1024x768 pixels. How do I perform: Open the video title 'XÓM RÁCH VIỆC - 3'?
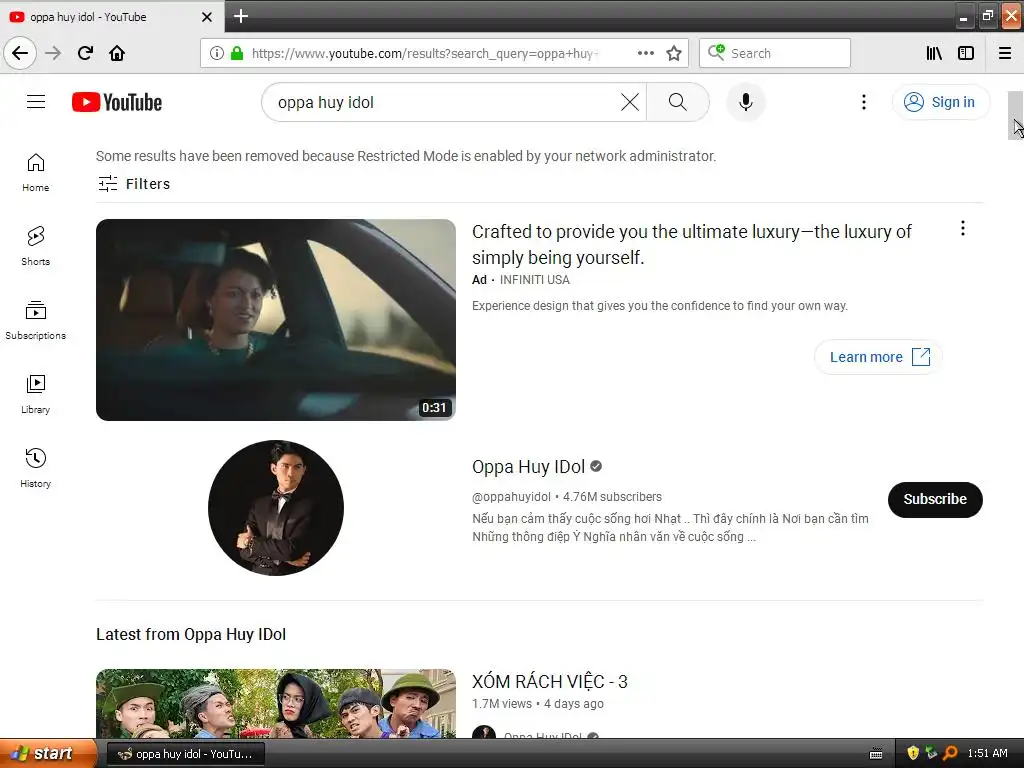point(550,682)
